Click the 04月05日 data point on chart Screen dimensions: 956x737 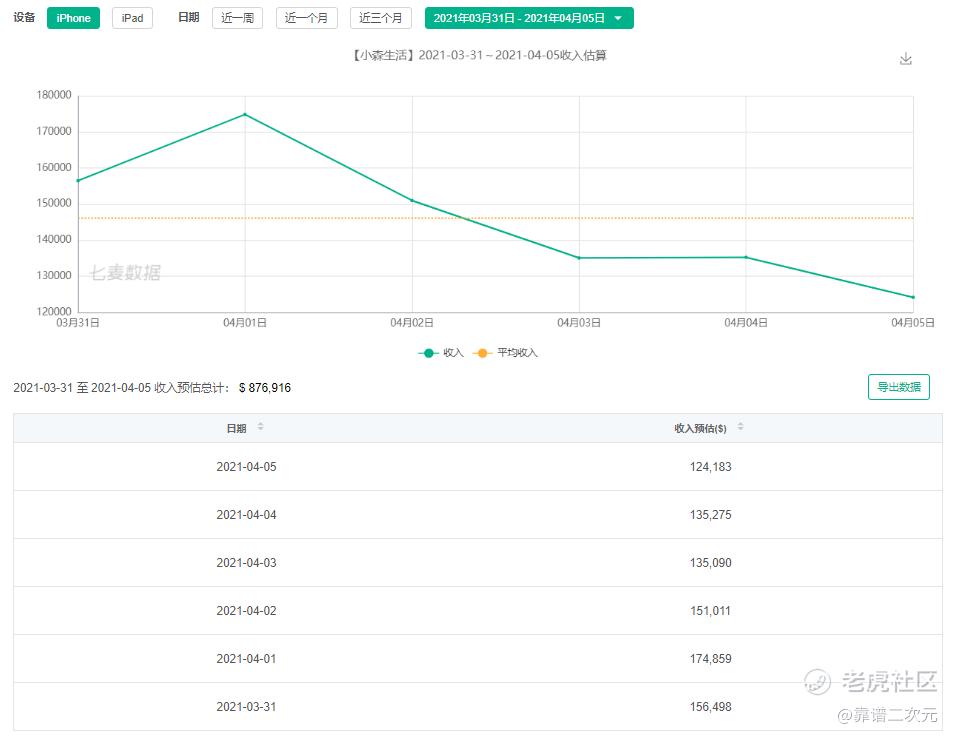912,297
